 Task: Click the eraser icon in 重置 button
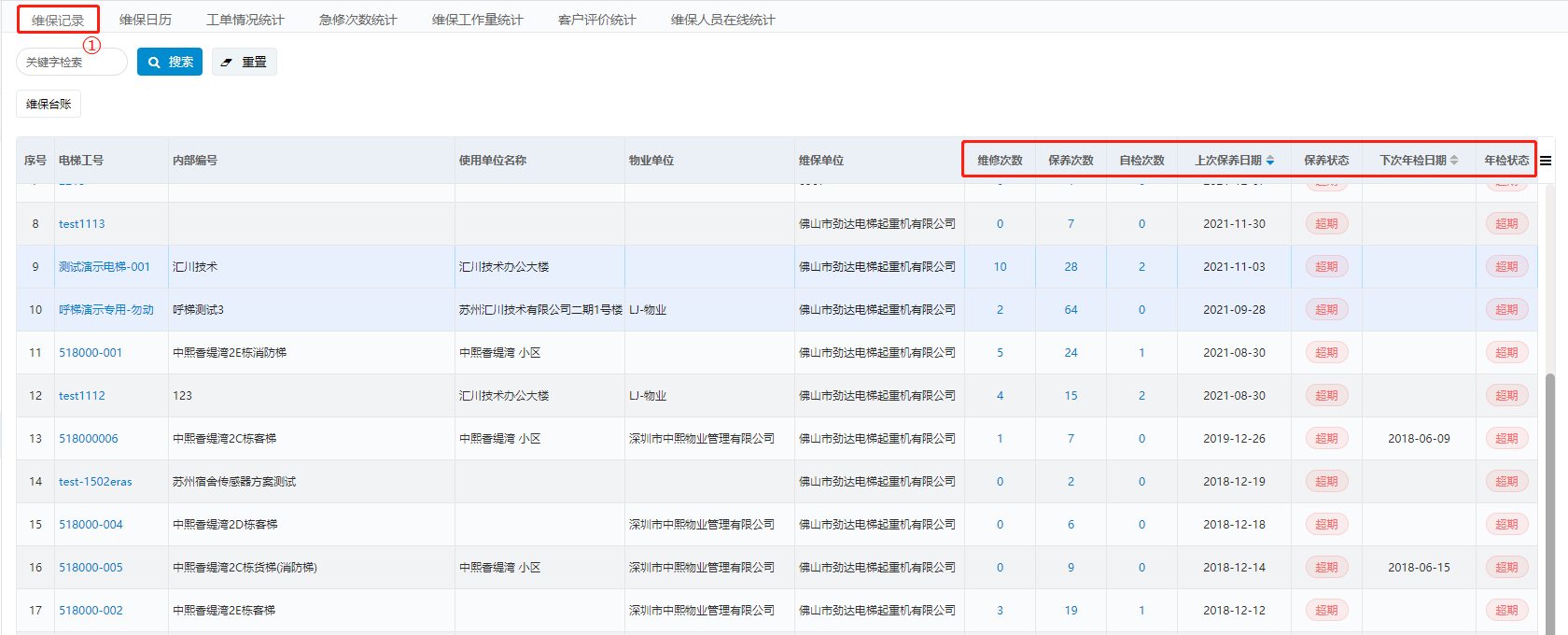tap(227, 63)
